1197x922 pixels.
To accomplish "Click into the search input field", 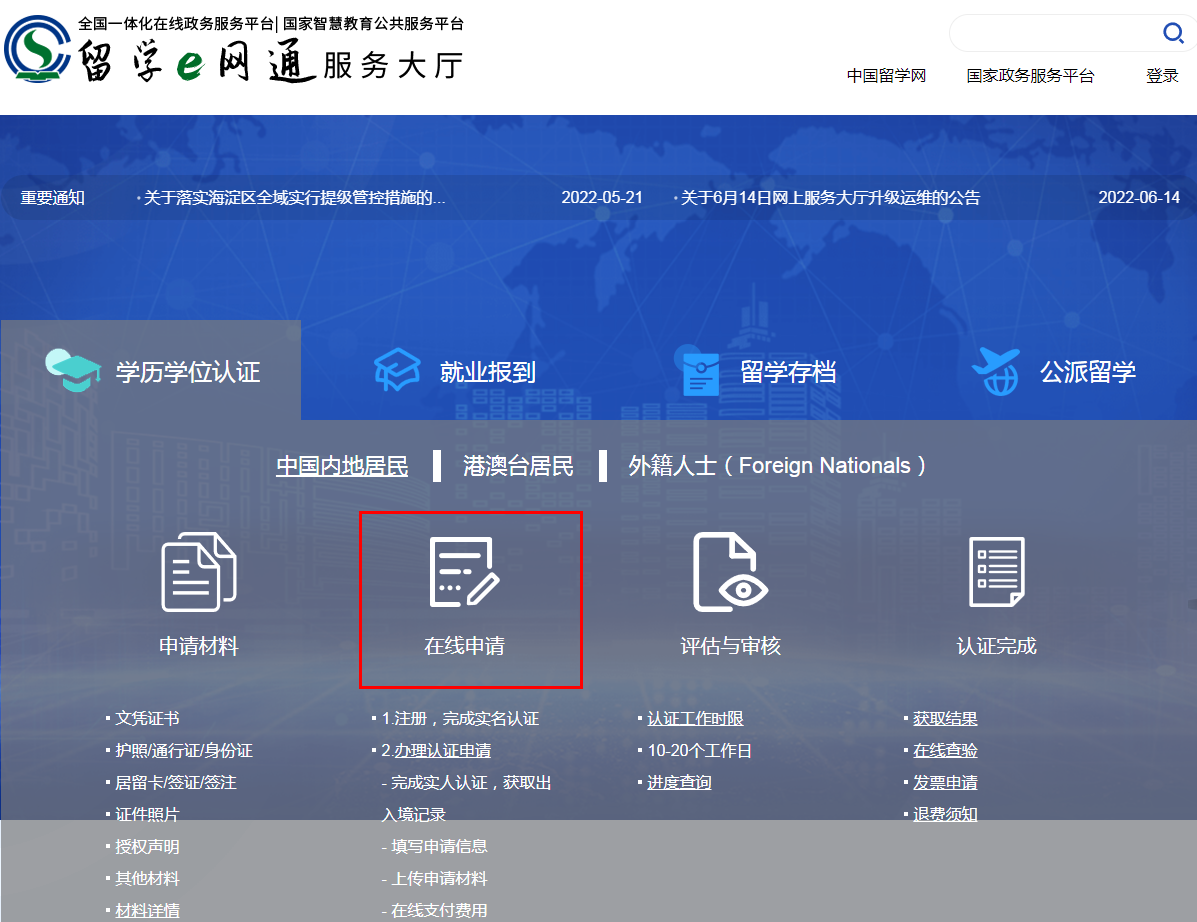I will 1052,34.
